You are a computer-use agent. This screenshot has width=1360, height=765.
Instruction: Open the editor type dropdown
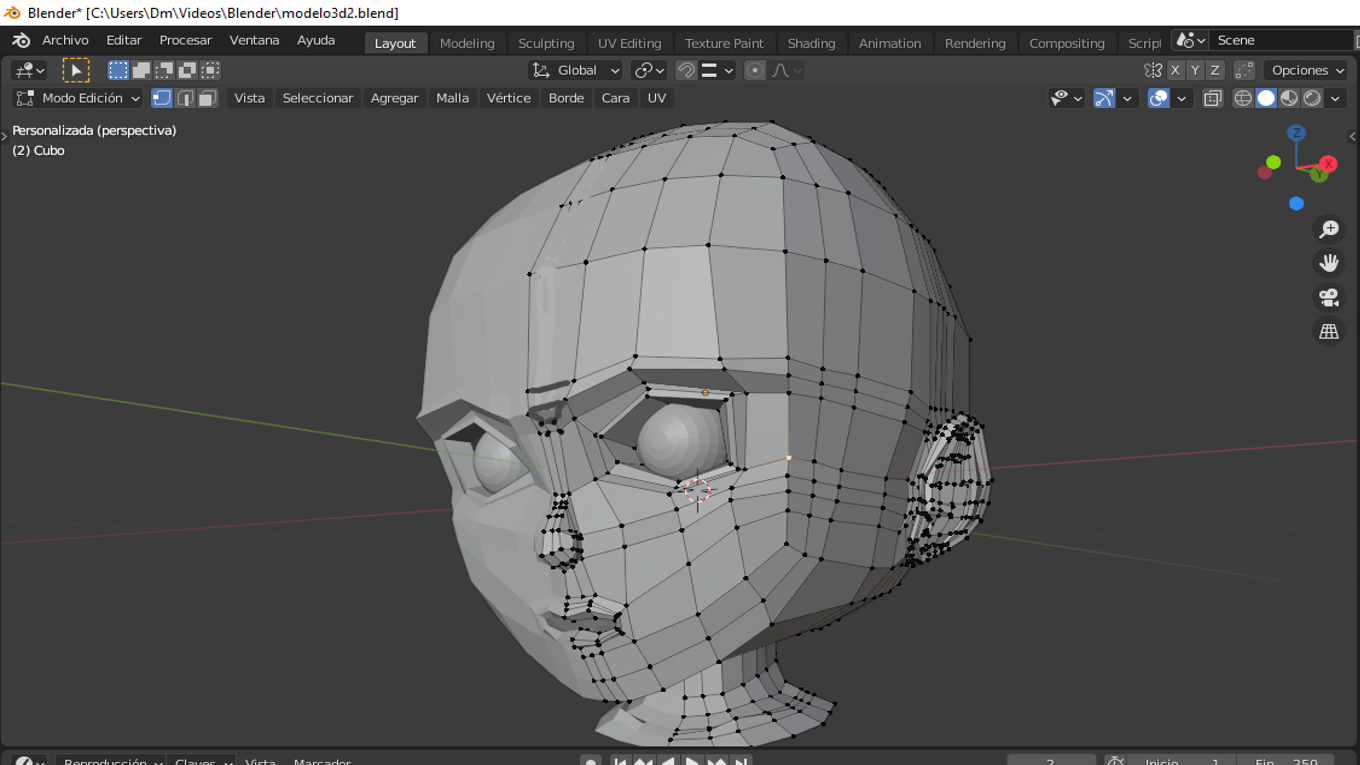[28, 70]
